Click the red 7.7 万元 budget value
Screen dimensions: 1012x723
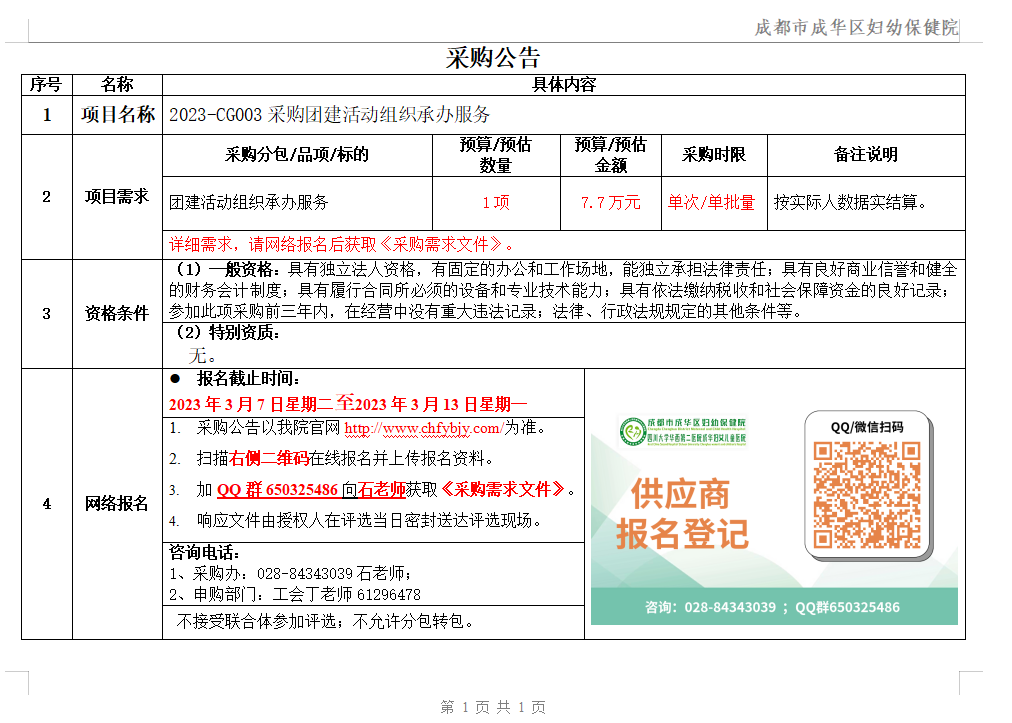pyautogui.click(x=611, y=201)
